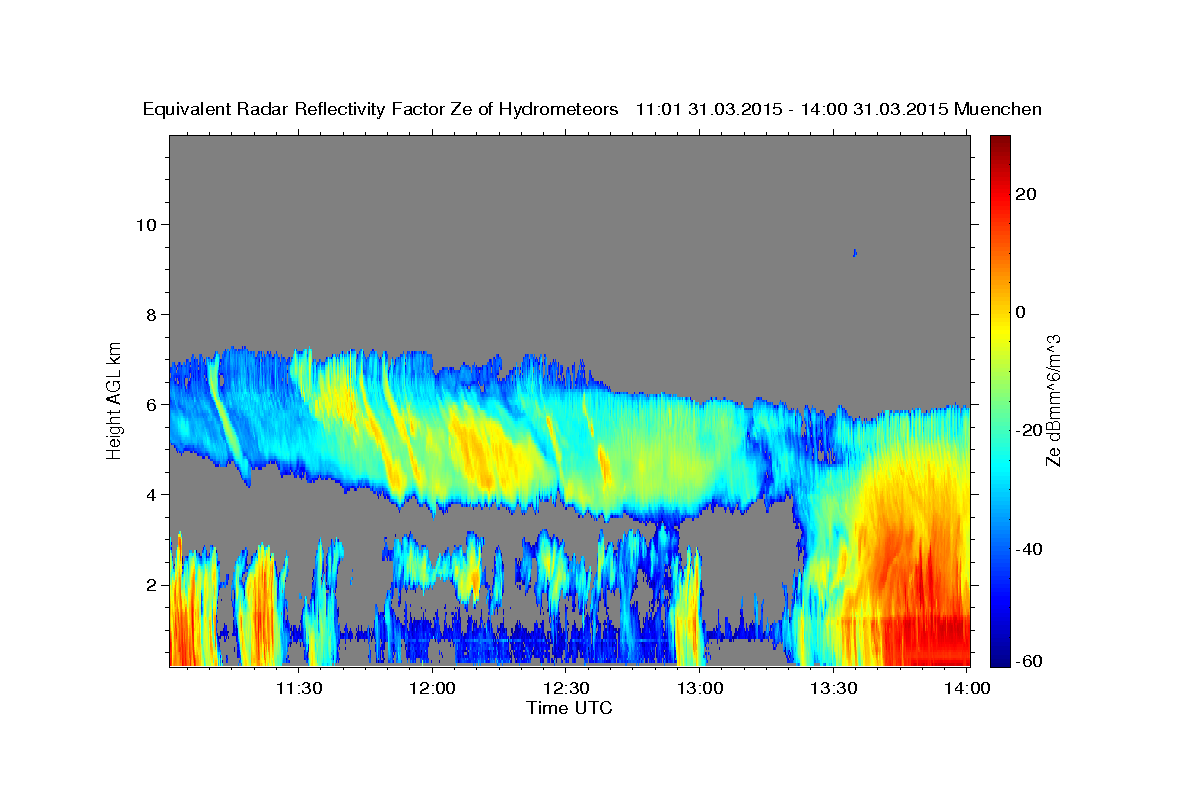Image resolution: width=1200 pixels, height=800 pixels.
Task: Click the '14:00' time tick label
Action: click(967, 688)
